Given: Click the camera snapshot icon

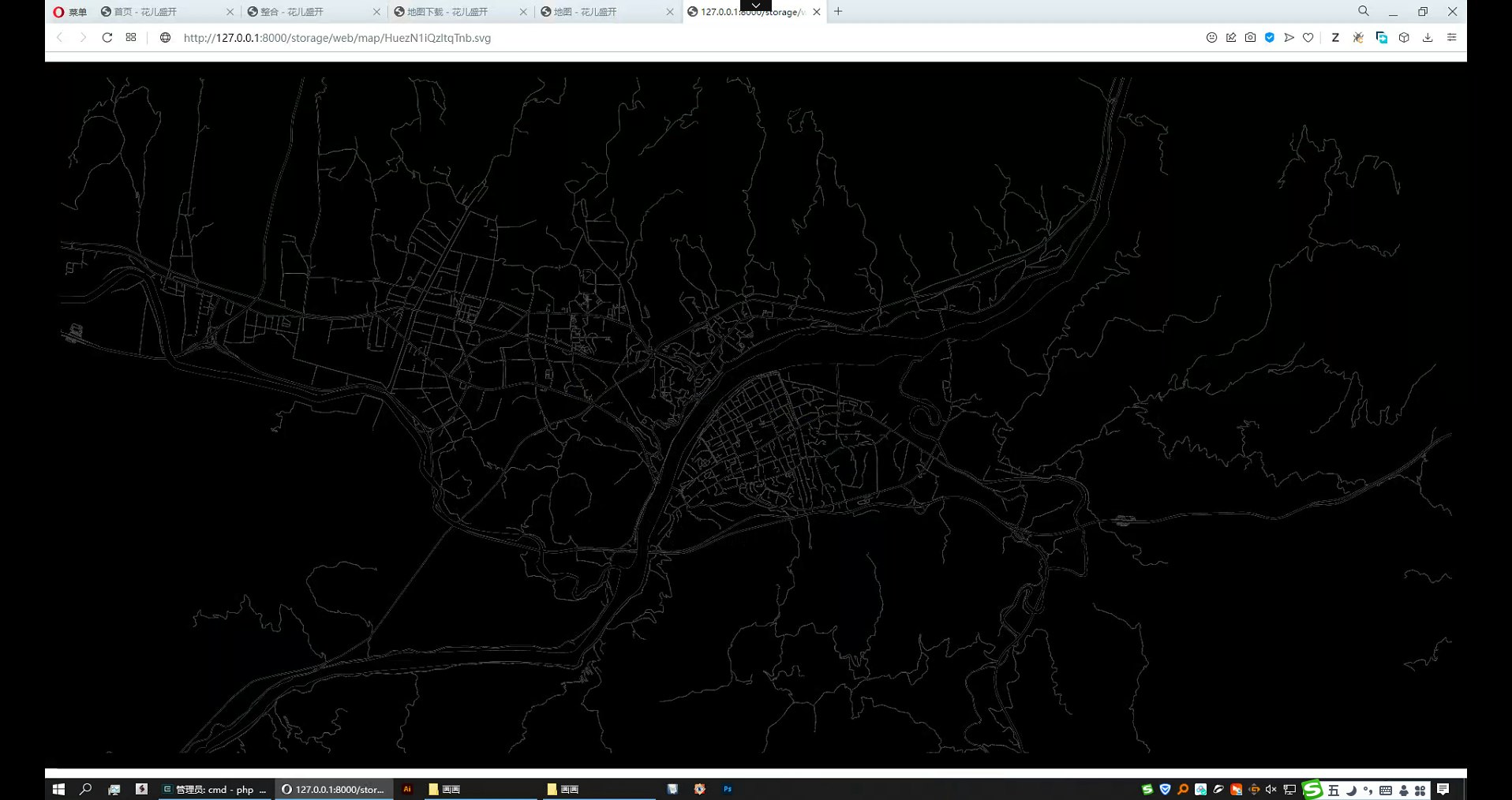Looking at the screenshot, I should tap(1250, 38).
